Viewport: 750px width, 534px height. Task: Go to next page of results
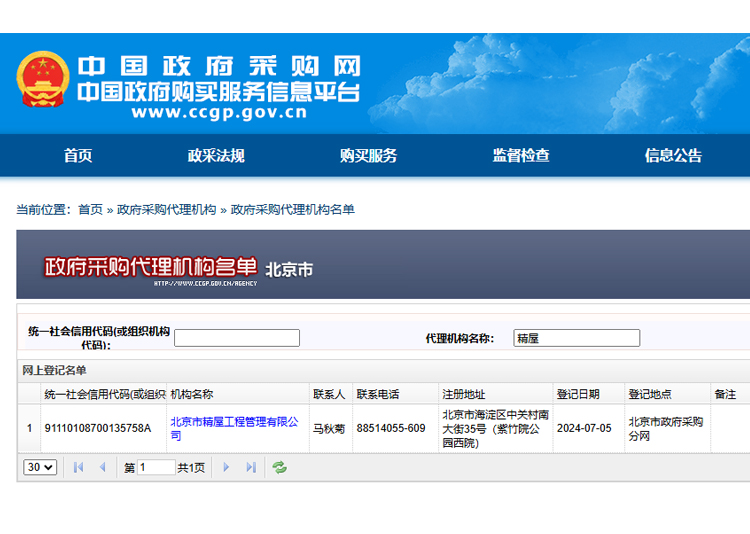click(226, 467)
